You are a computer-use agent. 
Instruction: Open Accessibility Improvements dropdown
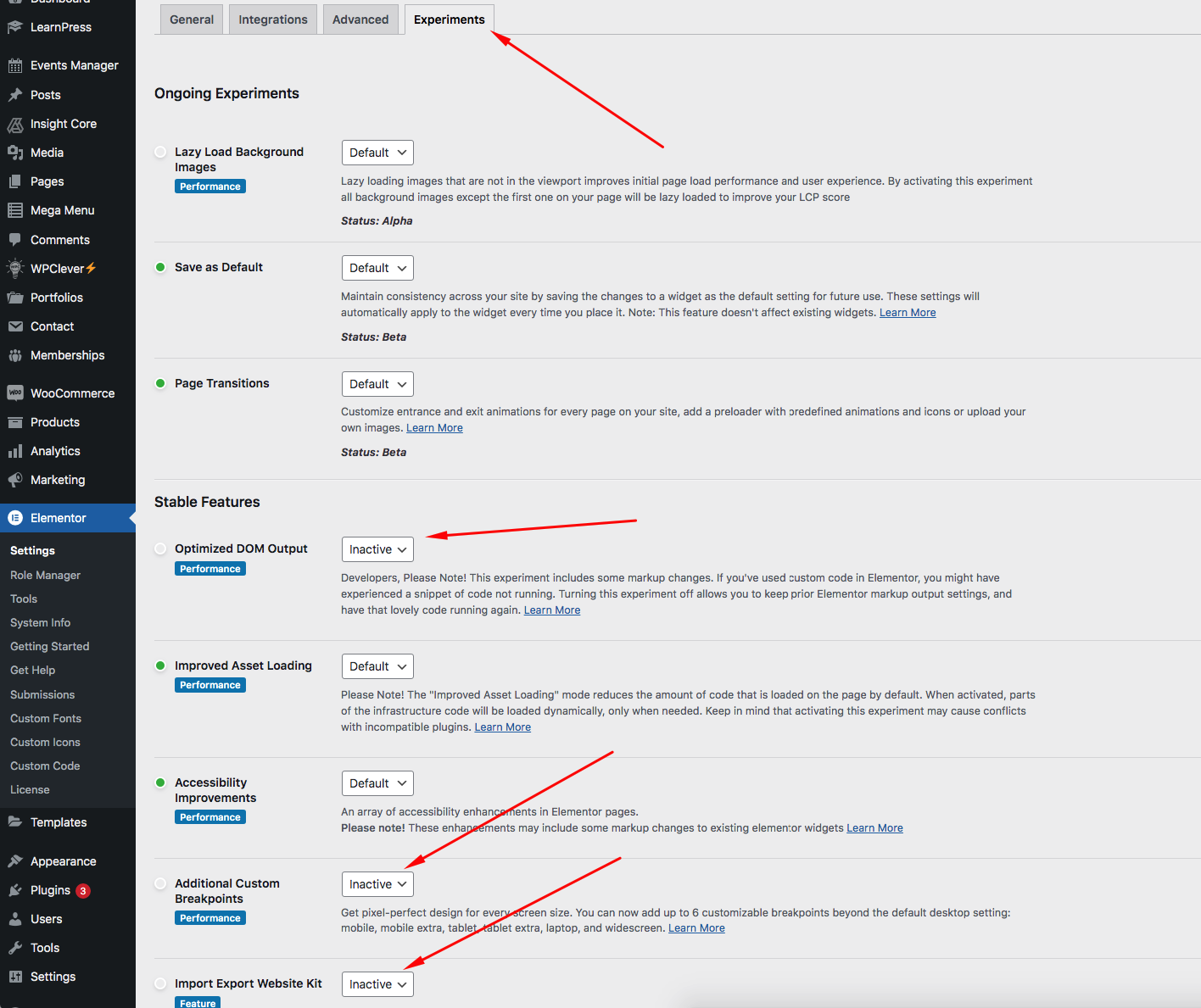pyautogui.click(x=377, y=783)
